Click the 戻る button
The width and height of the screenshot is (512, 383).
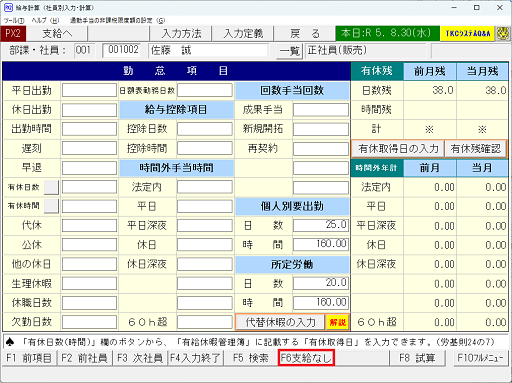[305, 34]
